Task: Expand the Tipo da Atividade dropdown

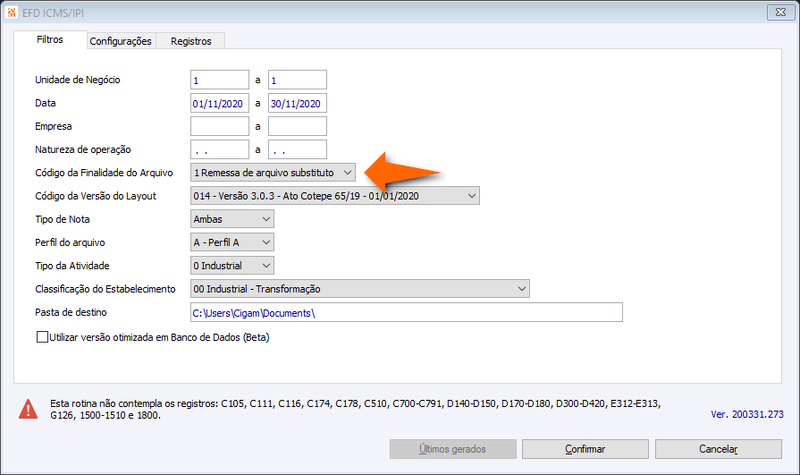Action: point(232,266)
